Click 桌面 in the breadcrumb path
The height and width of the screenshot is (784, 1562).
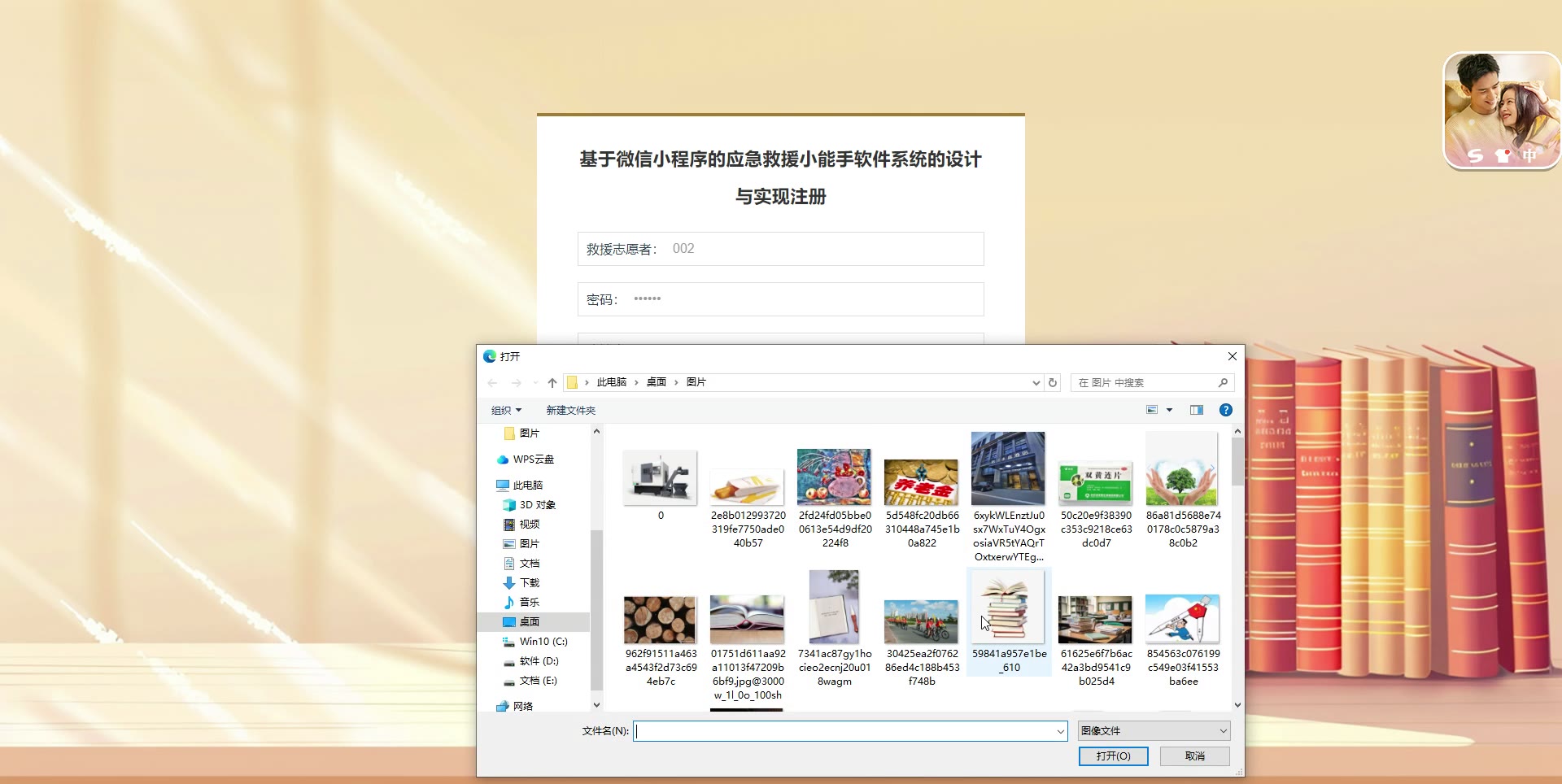tap(656, 382)
